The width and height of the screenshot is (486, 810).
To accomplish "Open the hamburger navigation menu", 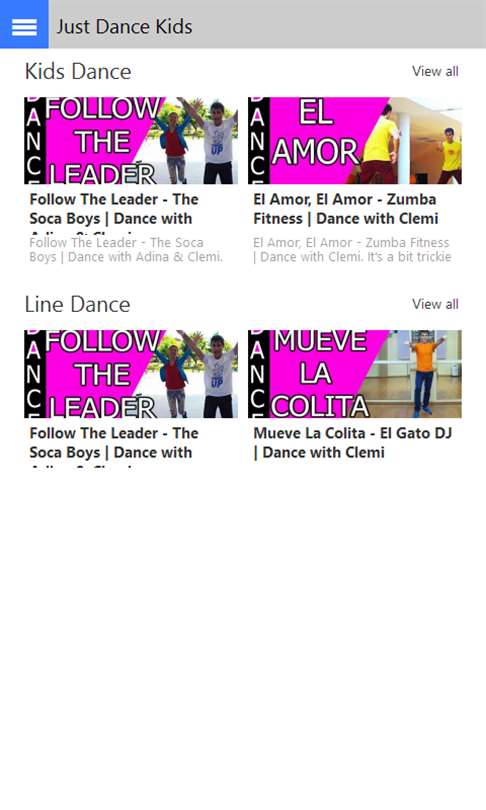I will click(x=24, y=24).
